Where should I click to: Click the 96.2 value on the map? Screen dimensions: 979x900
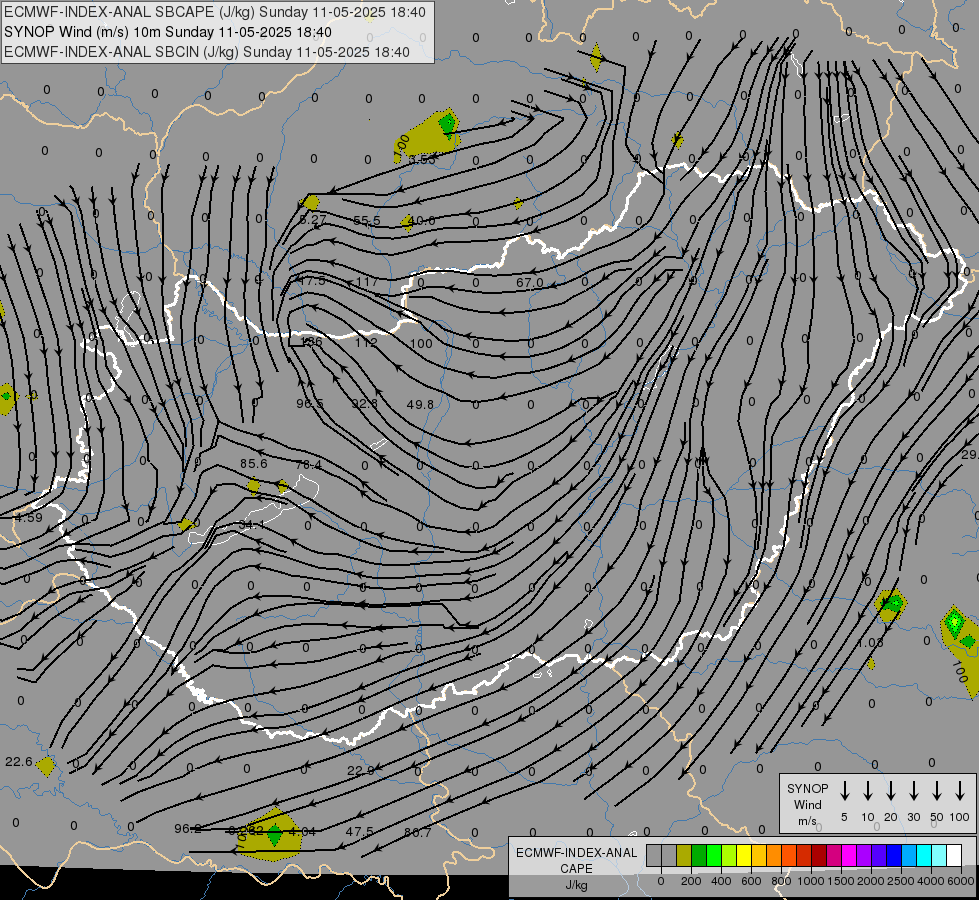(x=188, y=829)
